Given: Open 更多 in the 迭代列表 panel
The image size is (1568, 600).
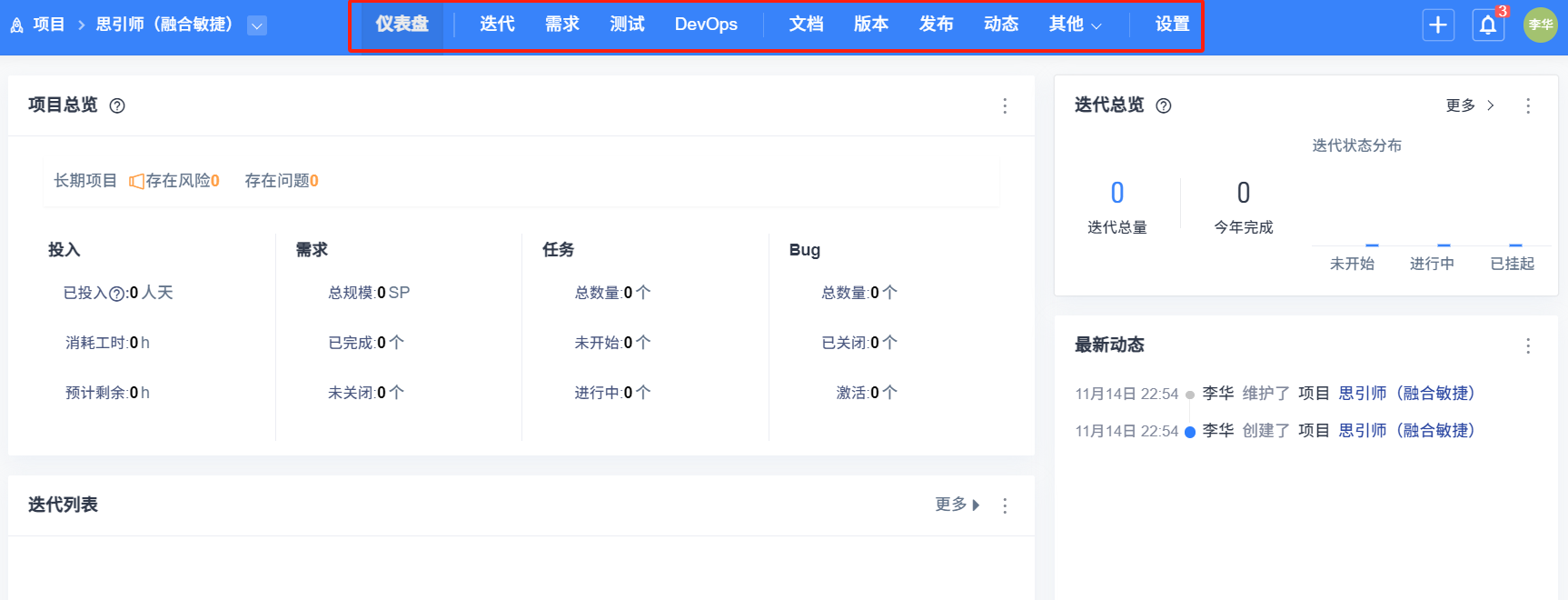Looking at the screenshot, I should [958, 505].
